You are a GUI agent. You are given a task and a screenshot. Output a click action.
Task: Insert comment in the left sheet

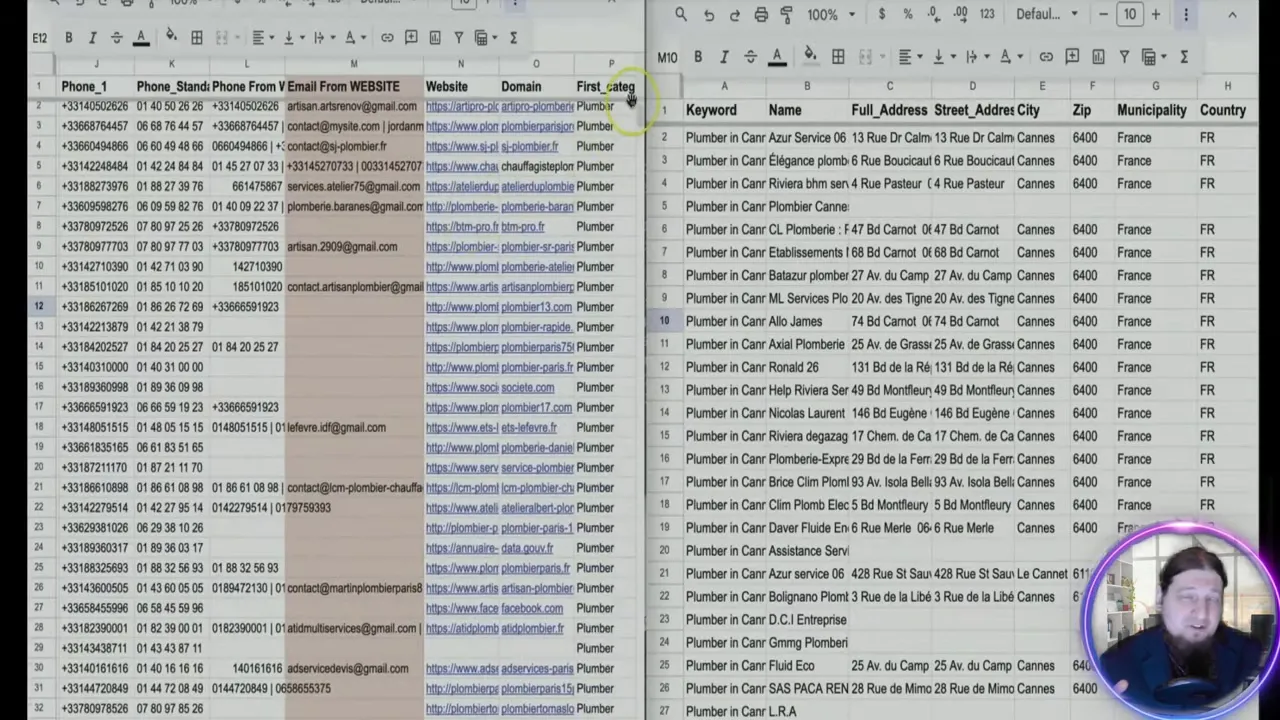click(411, 38)
